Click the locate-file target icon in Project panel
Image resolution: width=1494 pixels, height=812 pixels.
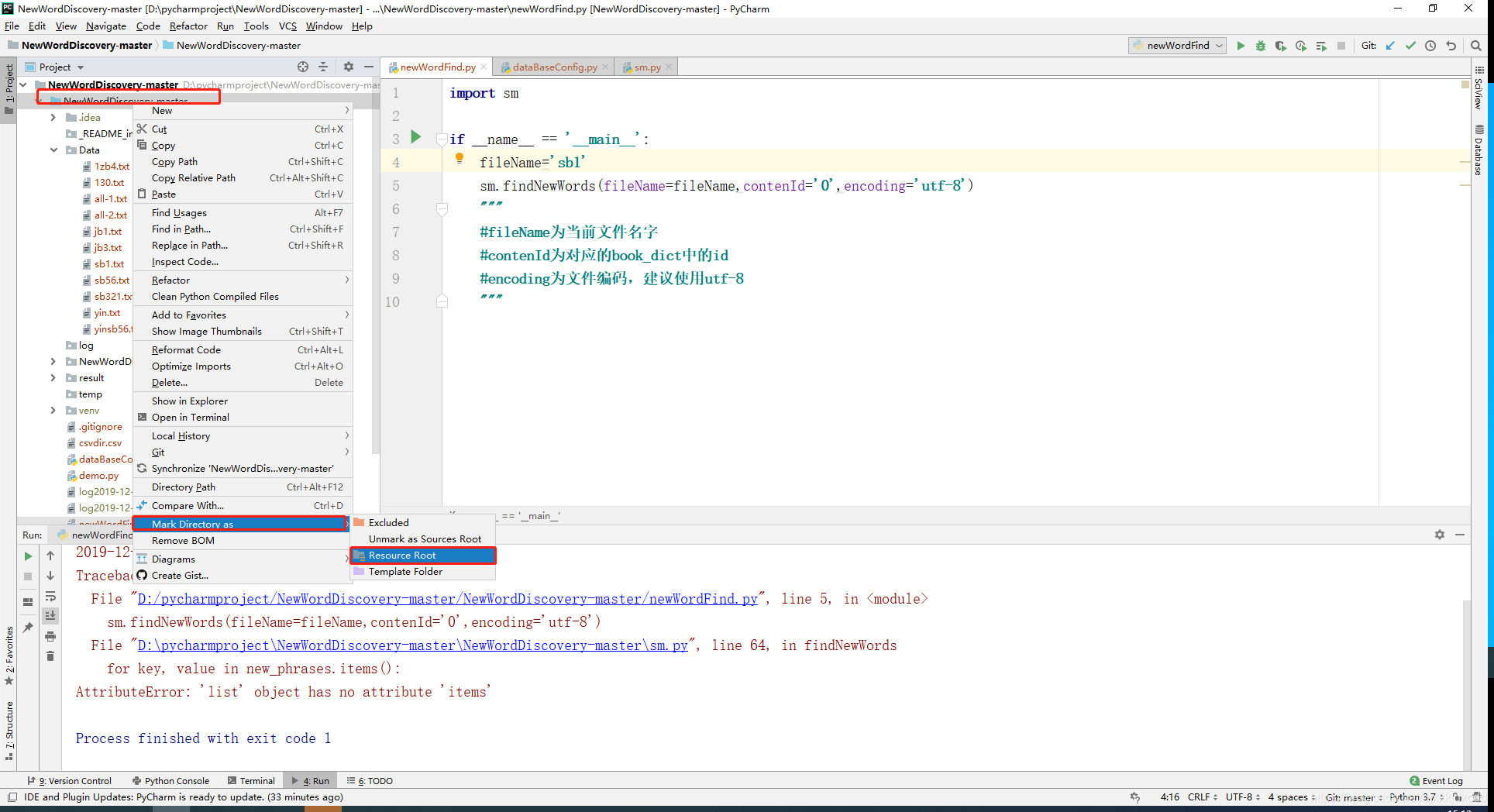coord(303,67)
